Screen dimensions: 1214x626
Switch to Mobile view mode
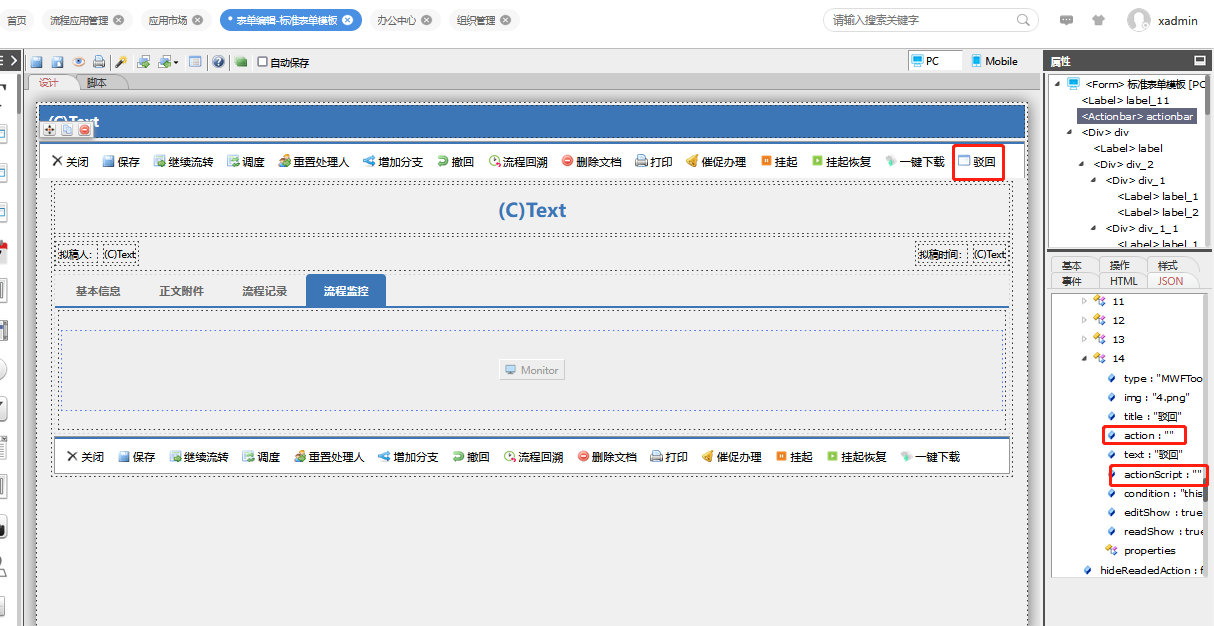point(994,61)
